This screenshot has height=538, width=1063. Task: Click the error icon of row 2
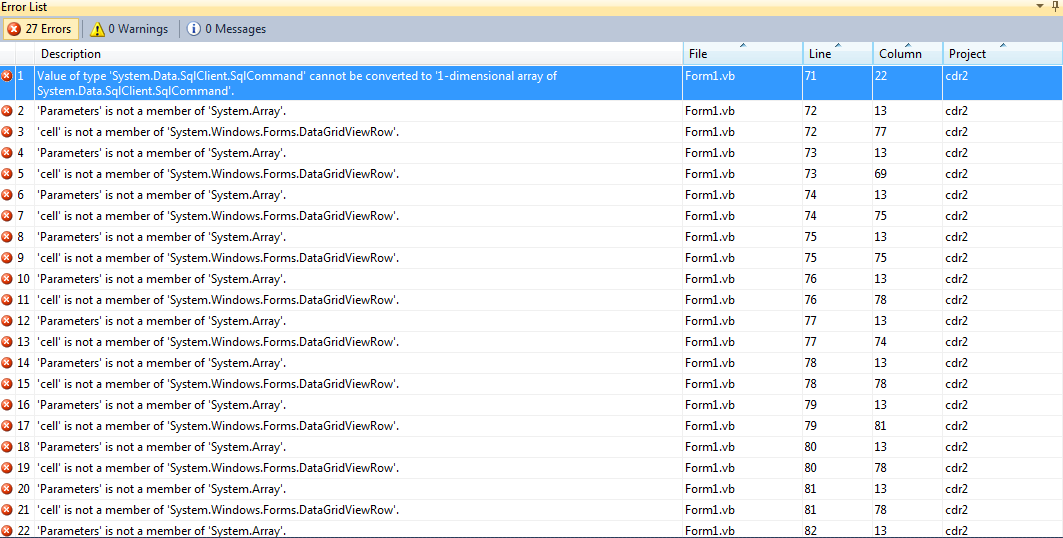click(7, 110)
